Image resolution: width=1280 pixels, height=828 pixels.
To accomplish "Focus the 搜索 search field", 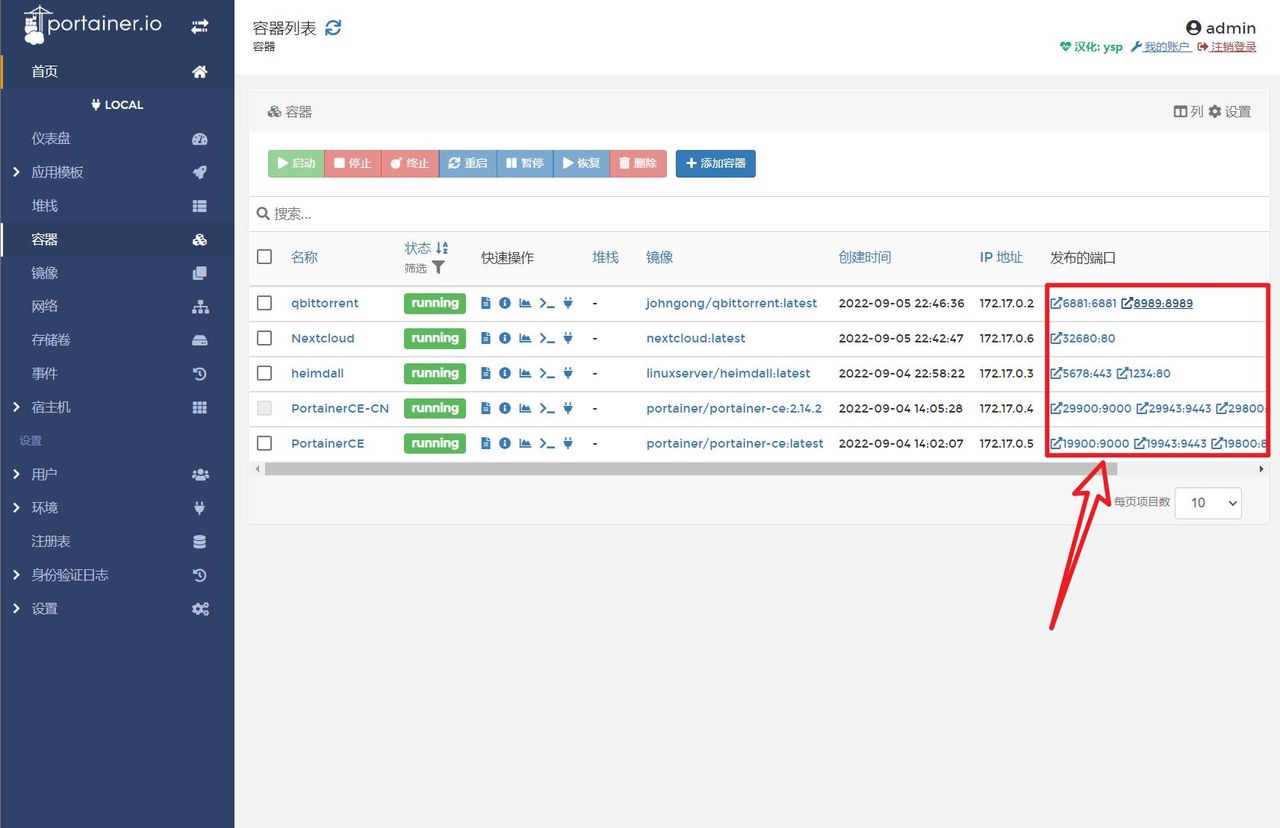I will [x=760, y=214].
